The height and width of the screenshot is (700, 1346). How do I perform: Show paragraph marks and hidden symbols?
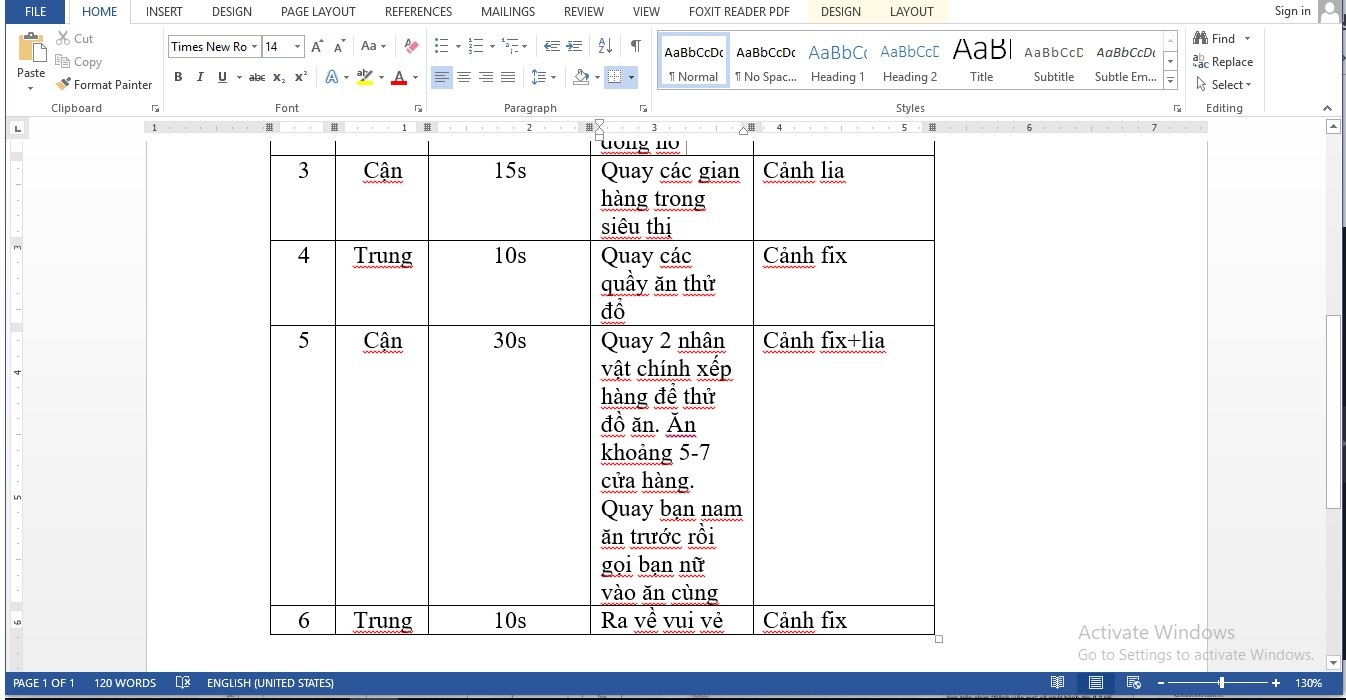coord(635,46)
